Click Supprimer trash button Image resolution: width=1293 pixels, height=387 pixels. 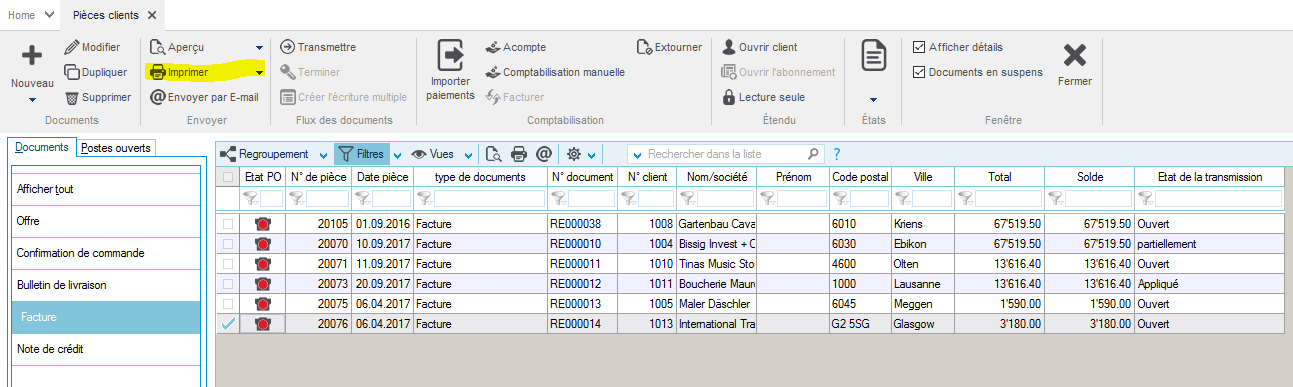point(97,97)
